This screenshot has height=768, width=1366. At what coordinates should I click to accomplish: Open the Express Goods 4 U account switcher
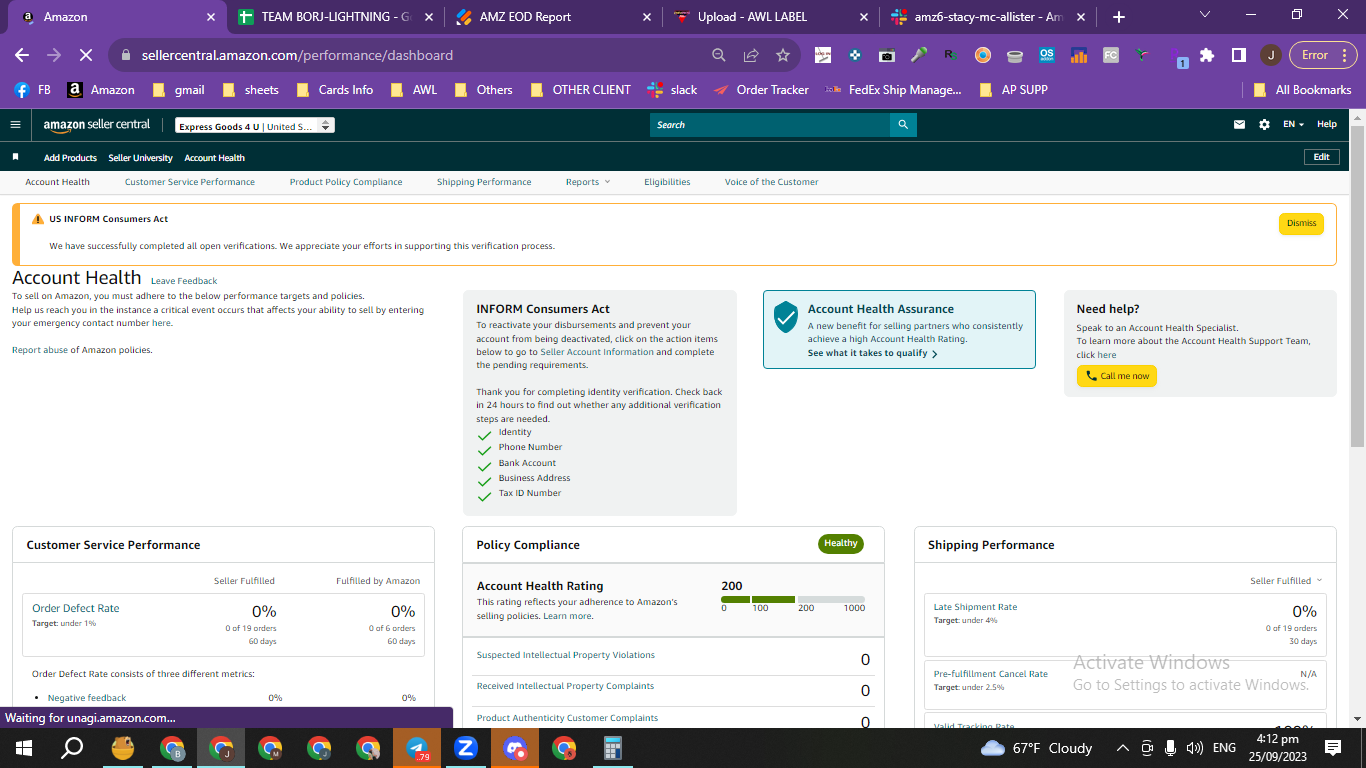coord(255,126)
